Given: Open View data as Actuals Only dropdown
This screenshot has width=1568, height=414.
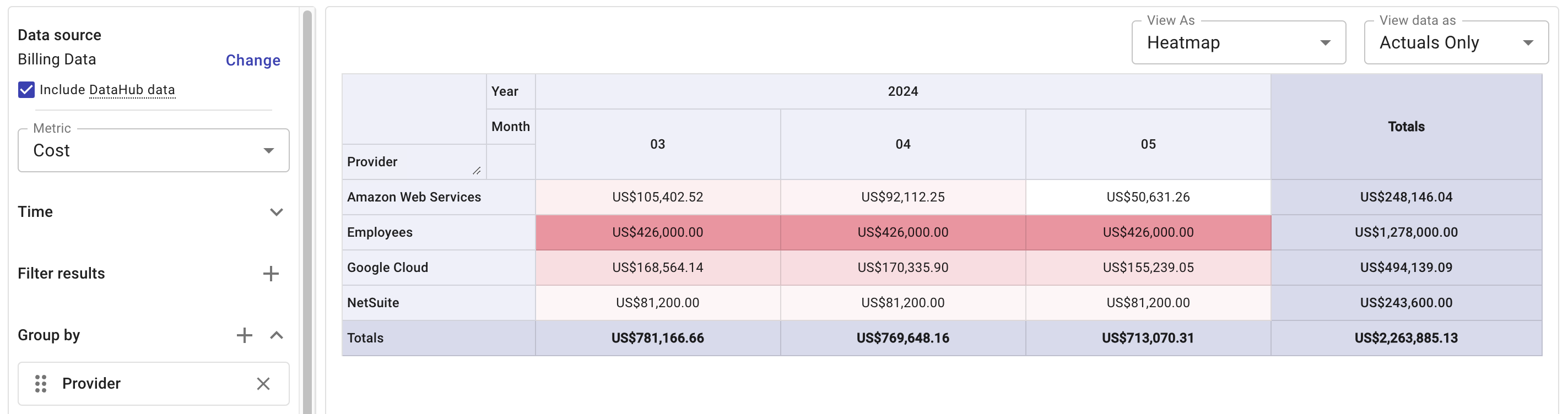Looking at the screenshot, I should click(1456, 42).
